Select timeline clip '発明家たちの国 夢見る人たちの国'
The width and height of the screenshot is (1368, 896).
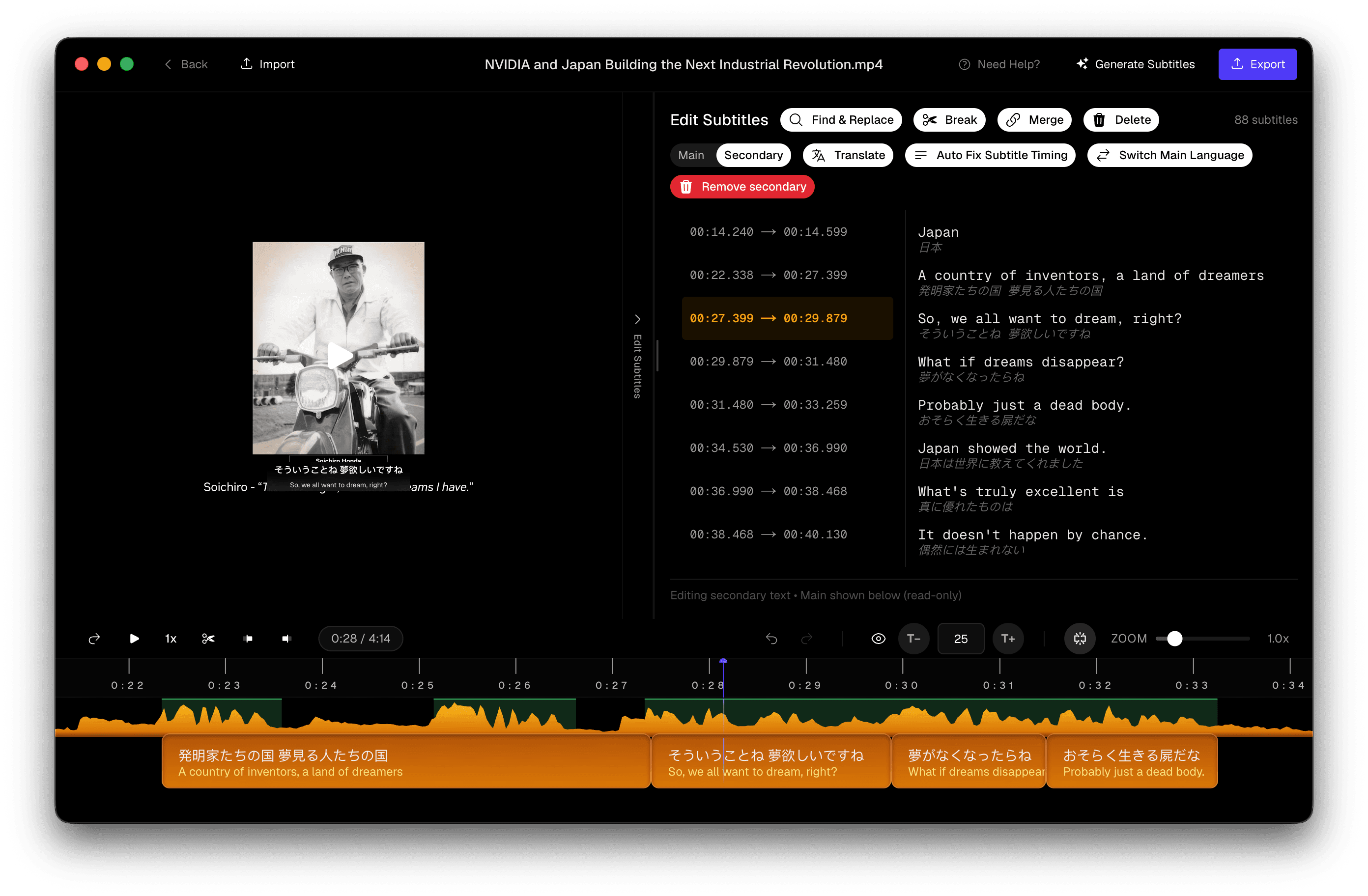[x=406, y=762]
